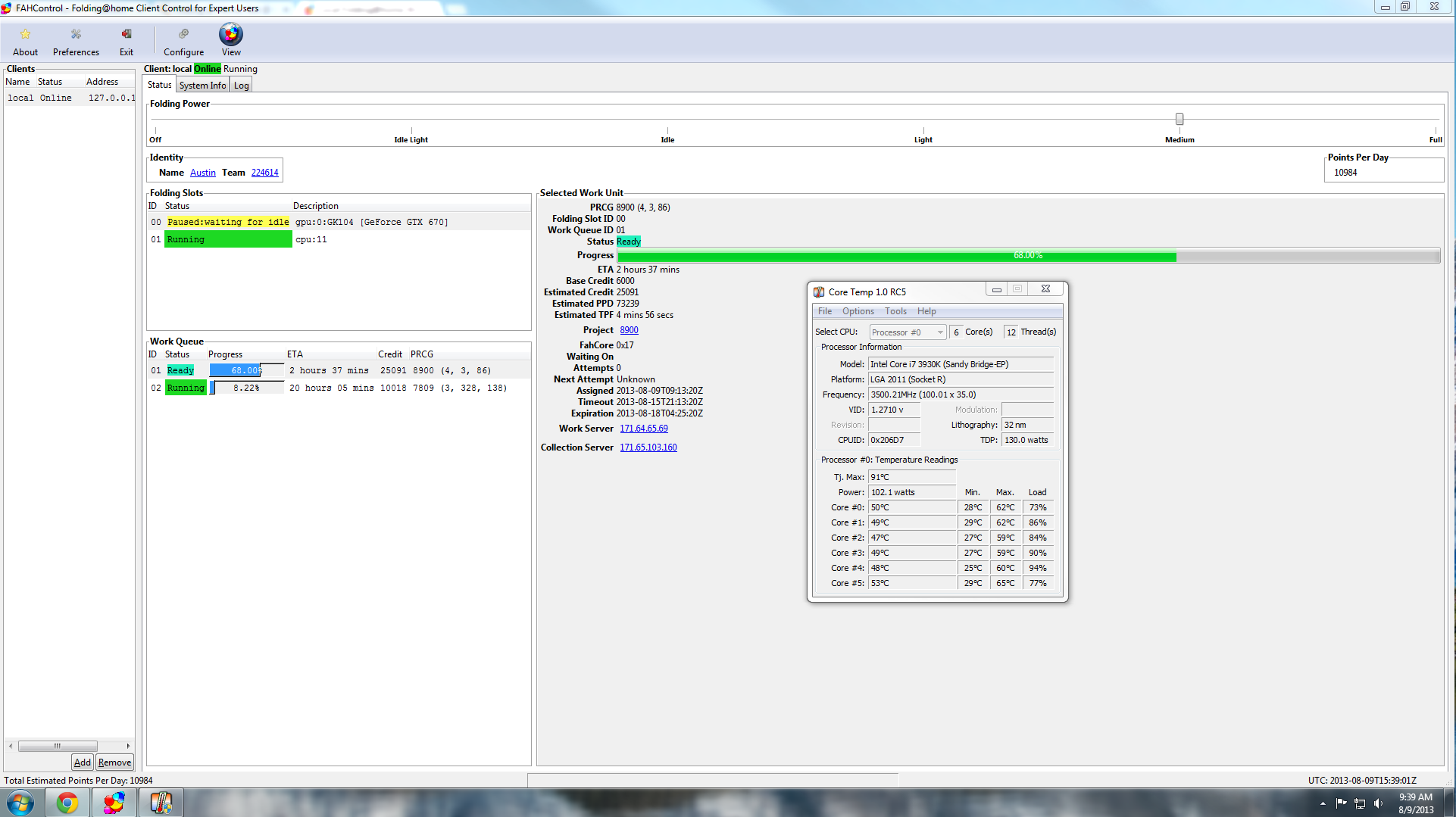
Task: Click the Add client button
Action: coord(83,762)
